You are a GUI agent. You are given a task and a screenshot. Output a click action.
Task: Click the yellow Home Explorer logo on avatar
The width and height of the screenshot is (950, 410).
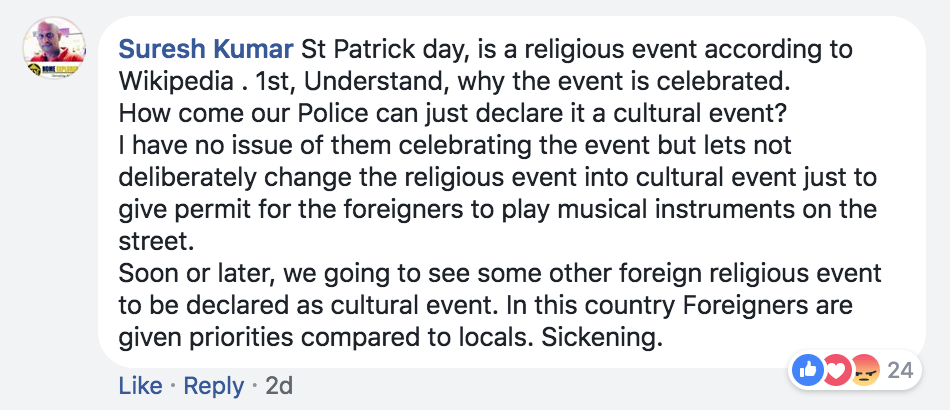[x=54, y=70]
